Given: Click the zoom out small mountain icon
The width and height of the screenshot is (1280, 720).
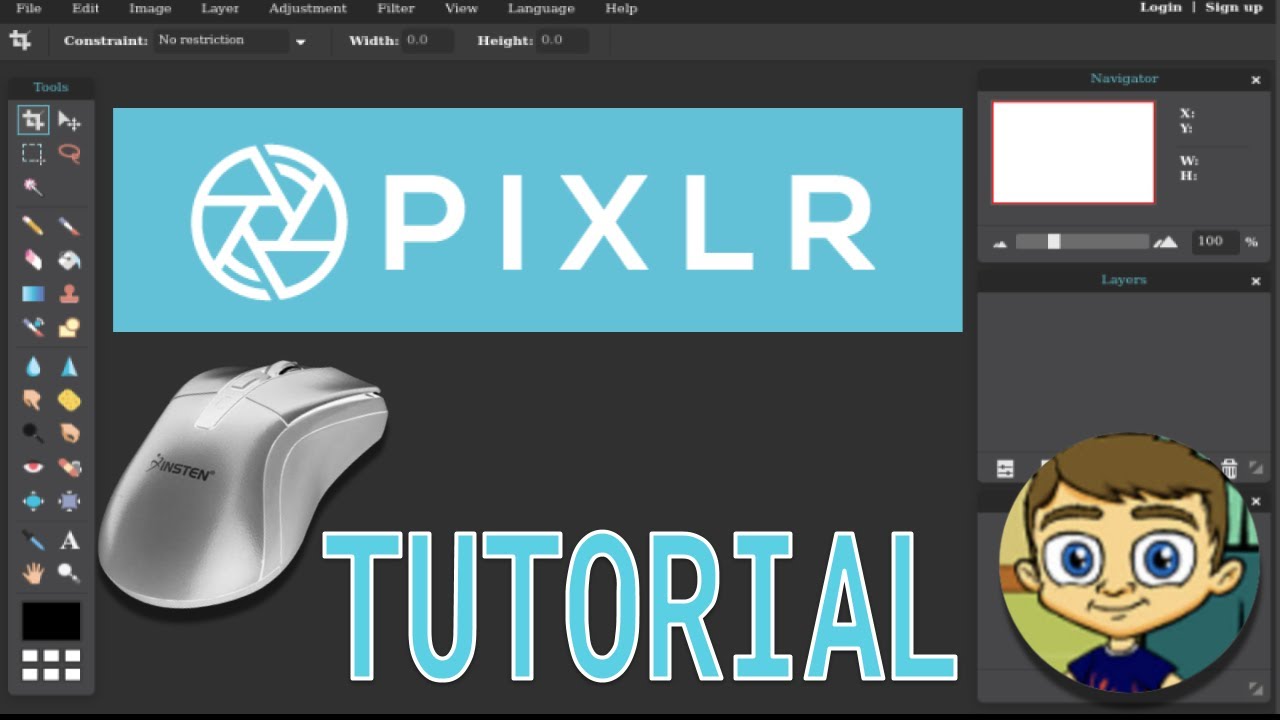Looking at the screenshot, I should (x=999, y=243).
